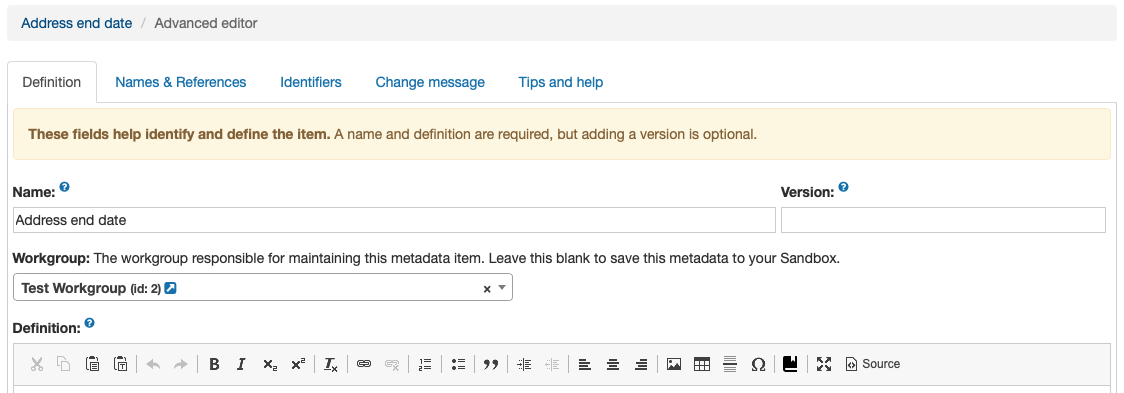The image size is (1124, 393).
Task: Click into the Version input field
Action: tap(943, 220)
